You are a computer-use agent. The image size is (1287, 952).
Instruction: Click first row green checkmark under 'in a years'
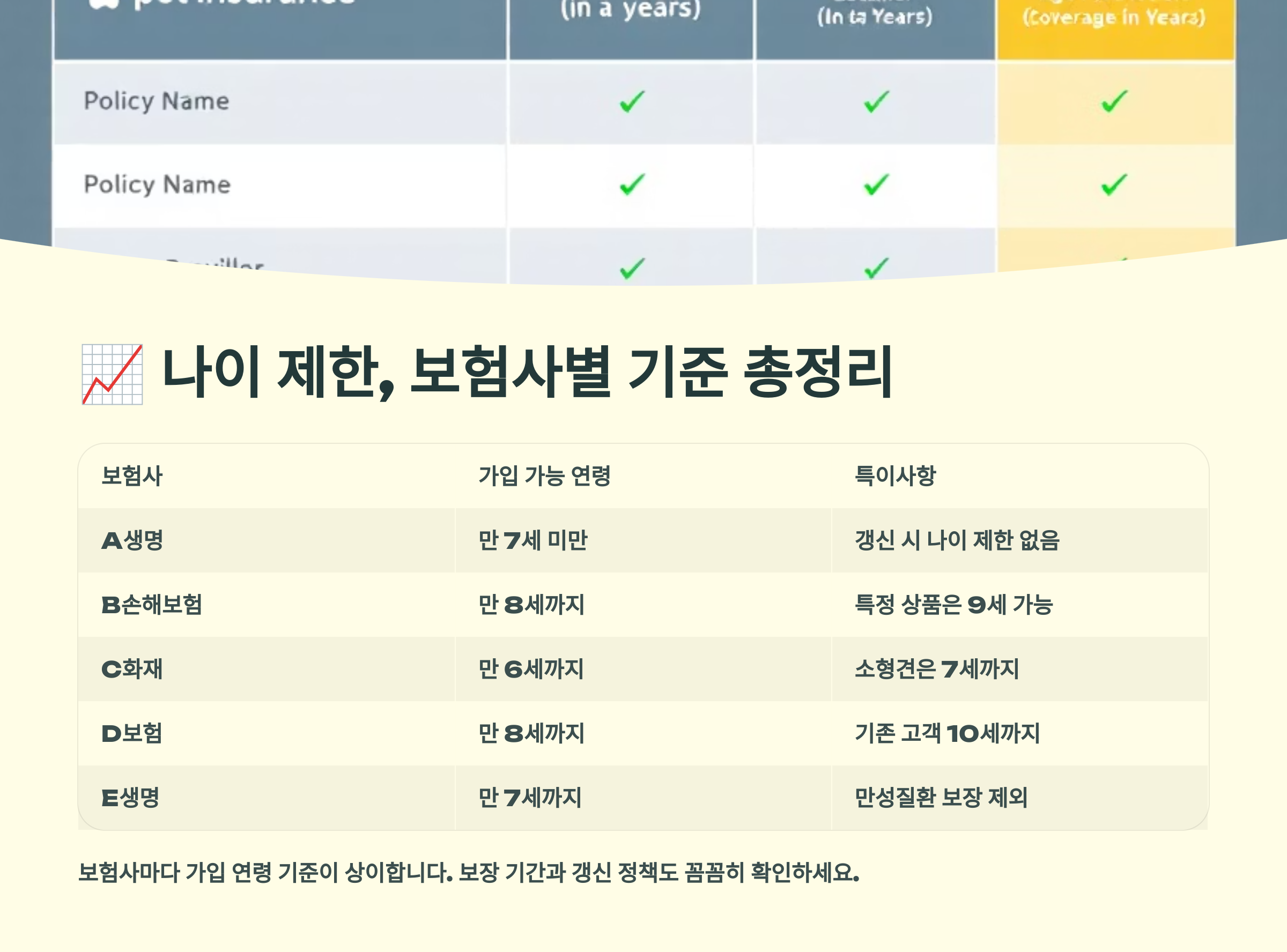coord(632,101)
